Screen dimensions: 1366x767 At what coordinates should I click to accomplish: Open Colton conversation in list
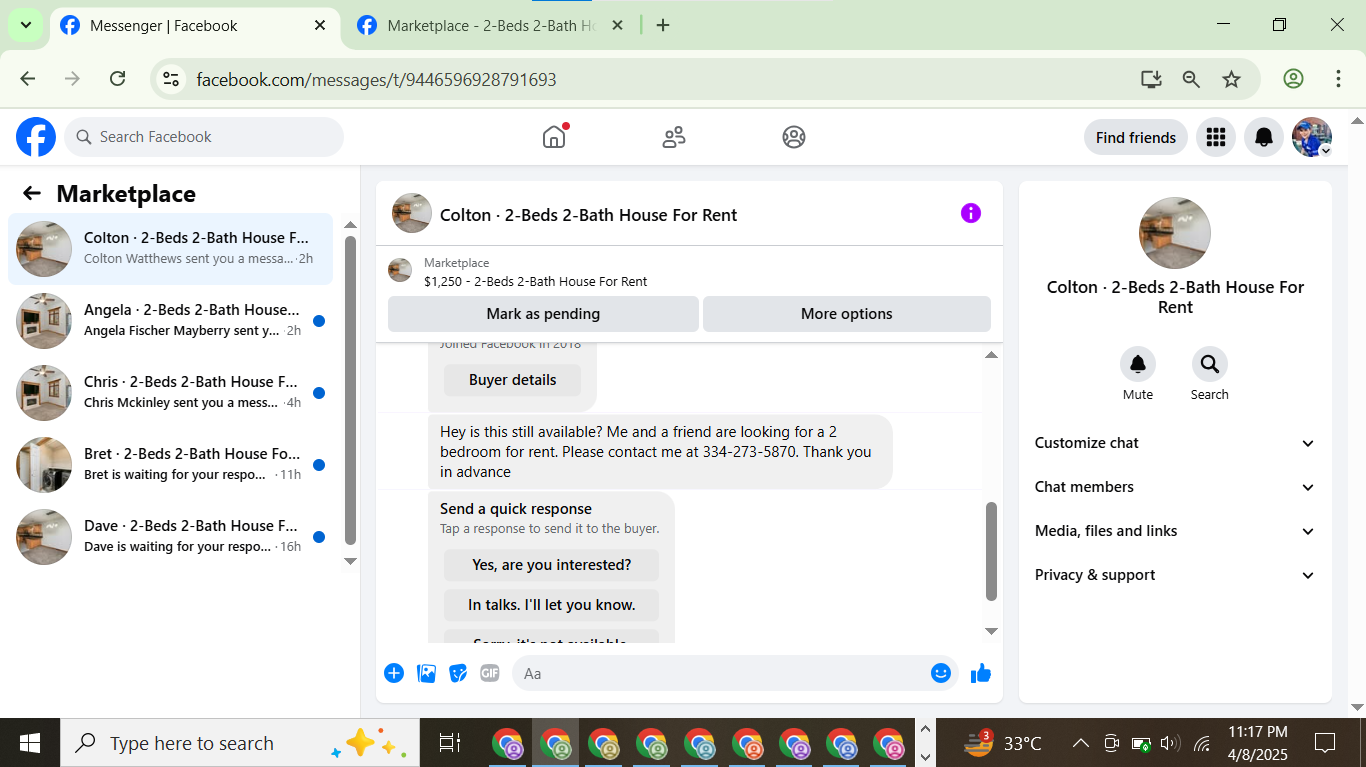click(x=170, y=249)
